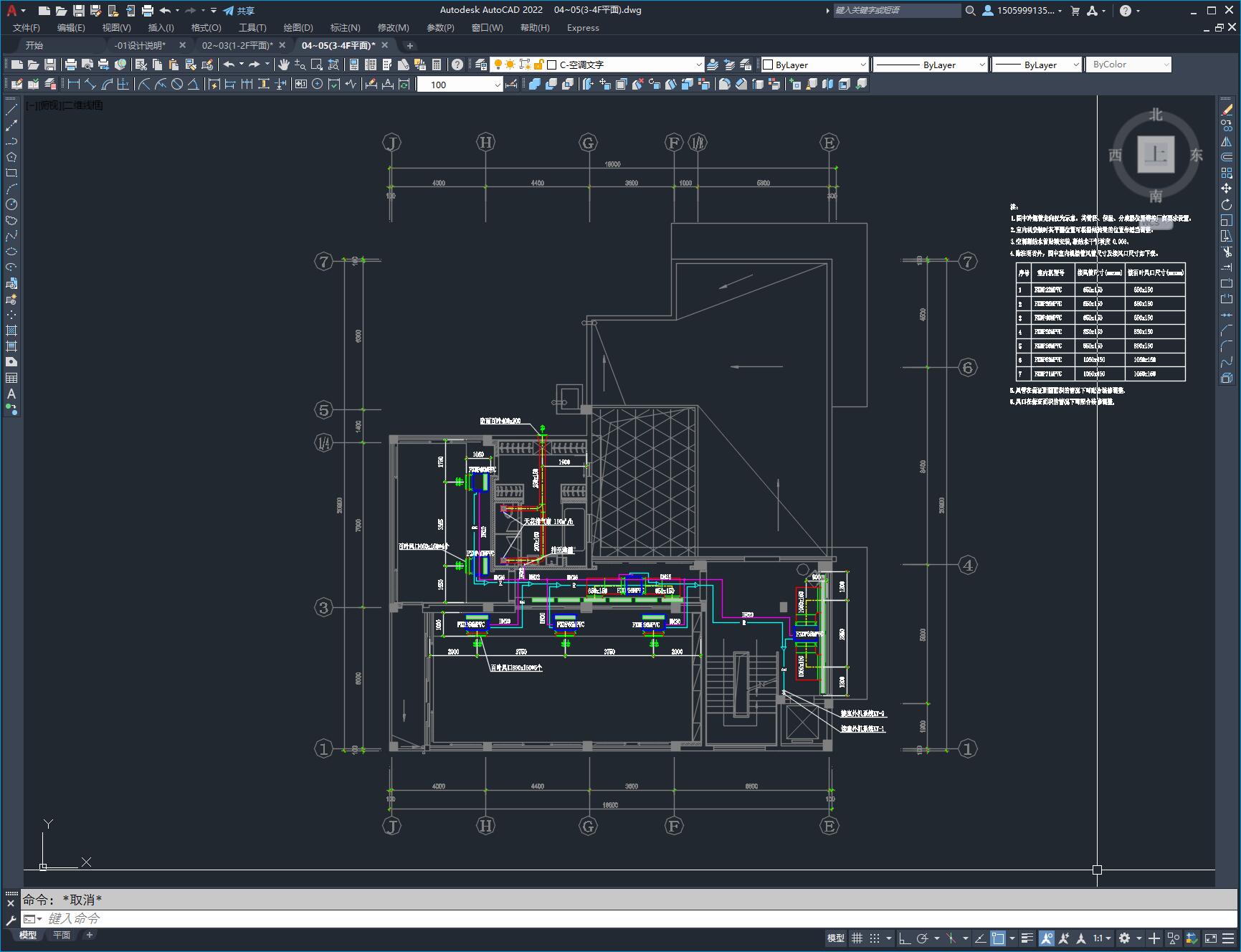Toggle the grid display in status bar
The height and width of the screenshot is (952, 1241).
[x=857, y=938]
